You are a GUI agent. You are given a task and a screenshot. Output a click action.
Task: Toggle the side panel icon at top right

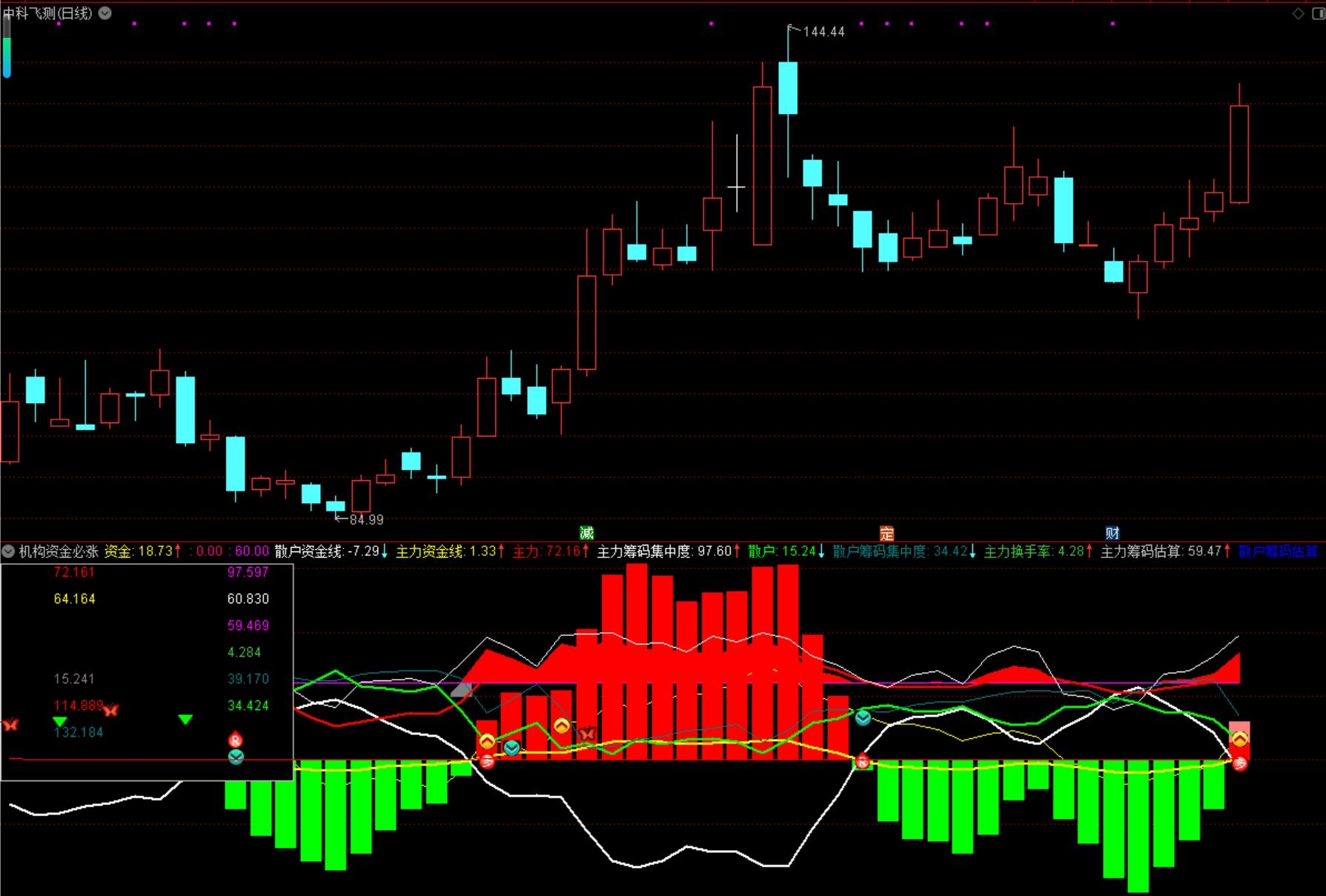pos(1318,13)
